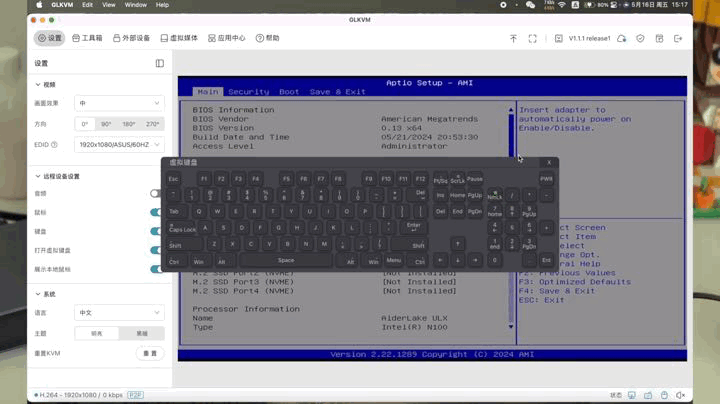Click the PWR key on virtual keyboard
This screenshot has width=720, height=404.
[x=546, y=179]
